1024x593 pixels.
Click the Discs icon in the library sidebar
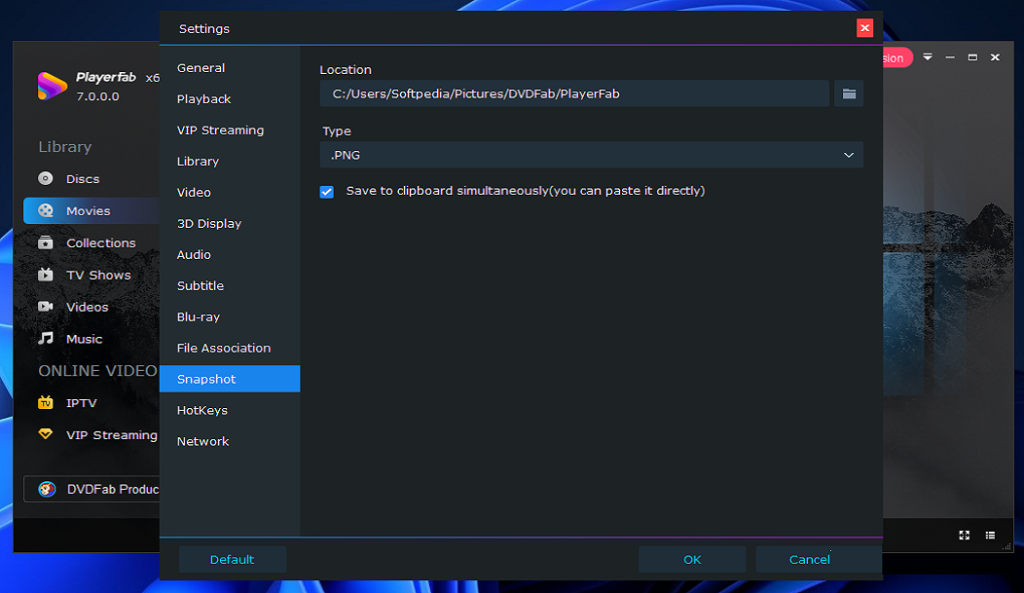pos(45,179)
